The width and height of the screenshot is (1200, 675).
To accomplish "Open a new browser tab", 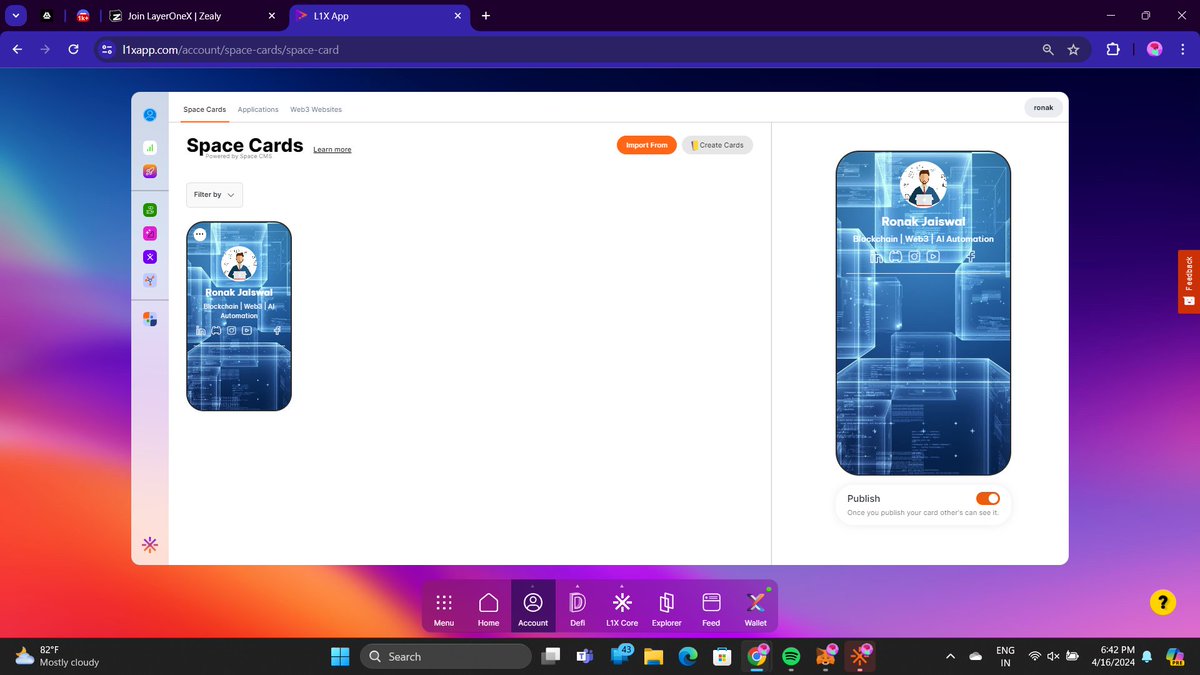I will 486,16.
